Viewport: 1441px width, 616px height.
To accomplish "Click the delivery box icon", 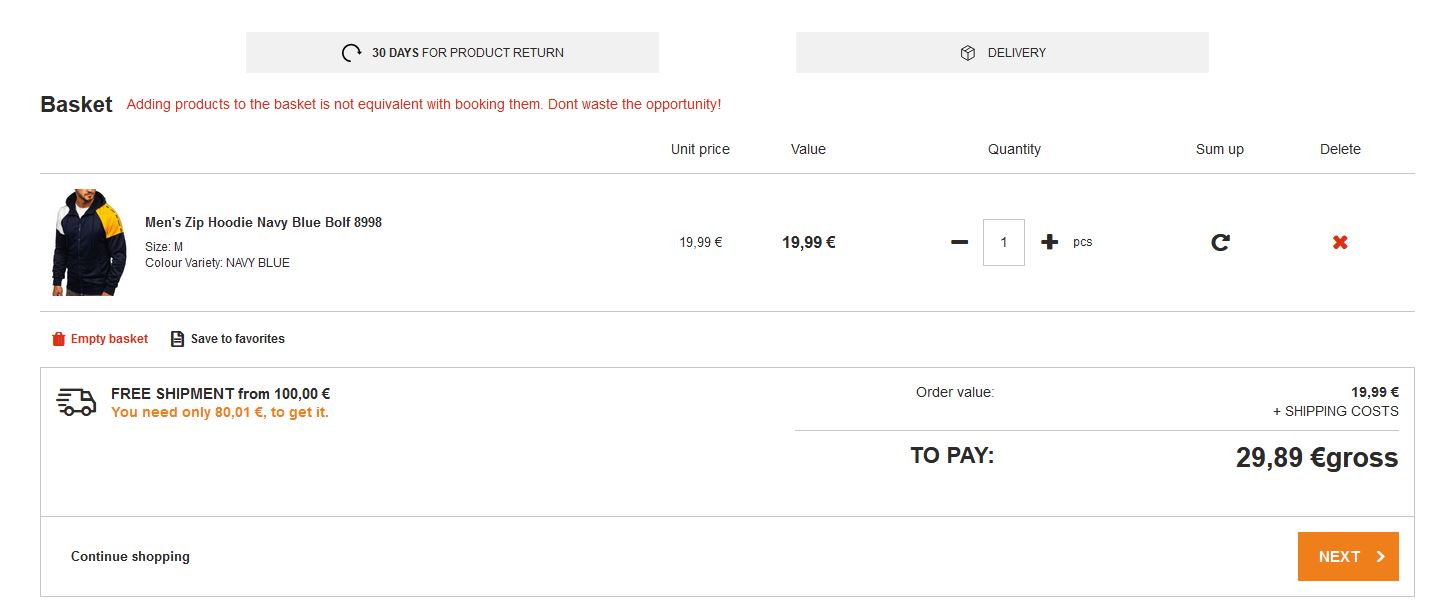I will tap(967, 53).
